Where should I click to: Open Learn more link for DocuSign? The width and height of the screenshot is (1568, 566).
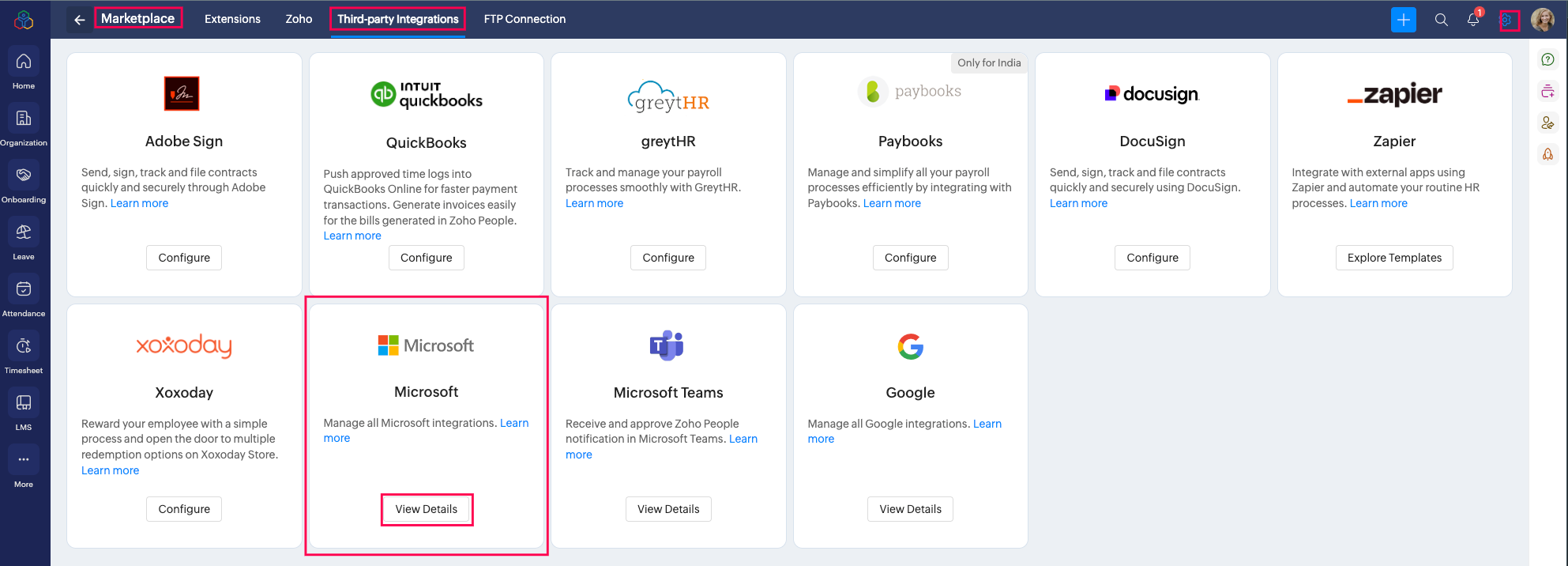[1078, 203]
